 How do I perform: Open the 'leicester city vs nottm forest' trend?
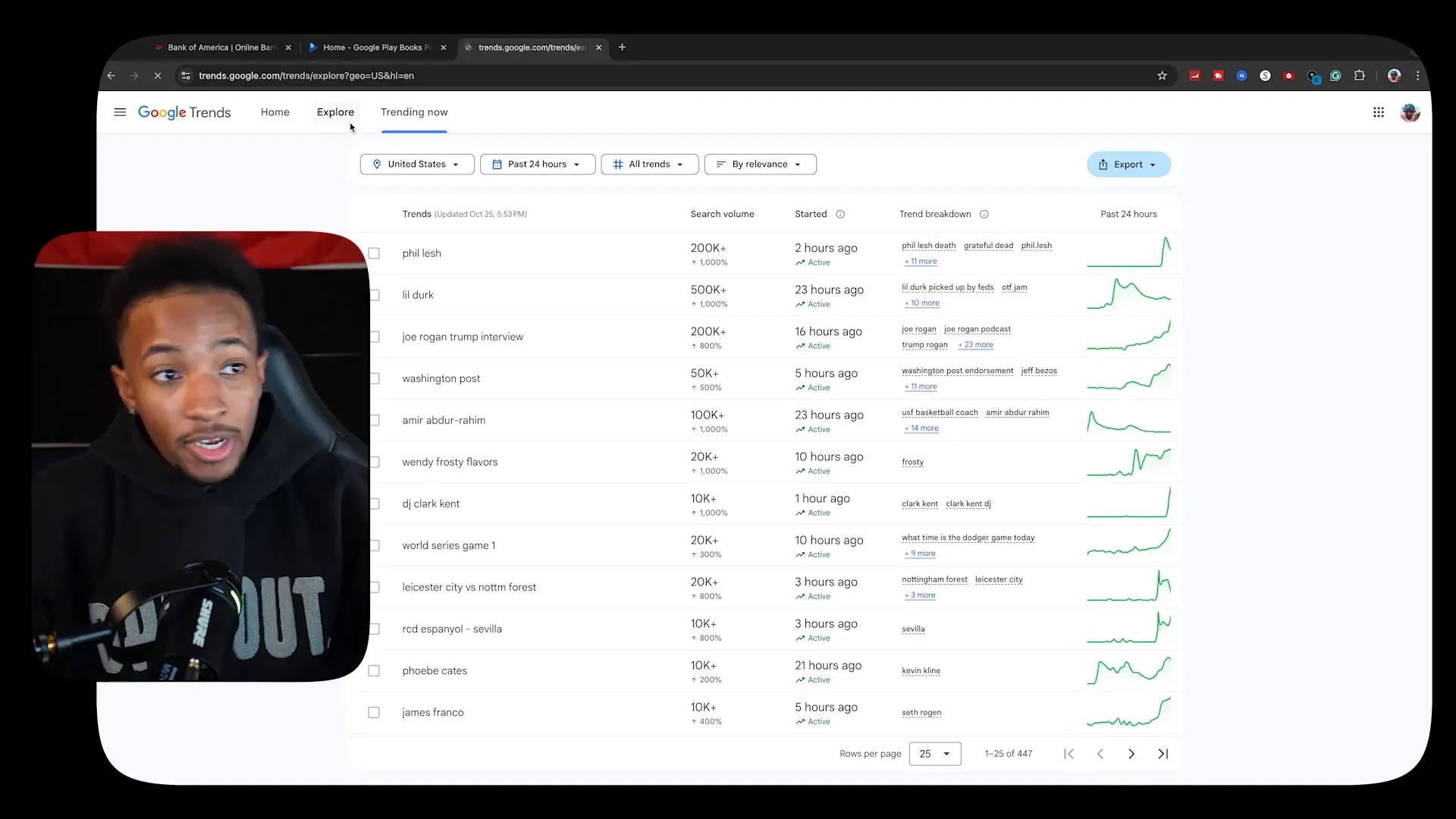click(469, 587)
